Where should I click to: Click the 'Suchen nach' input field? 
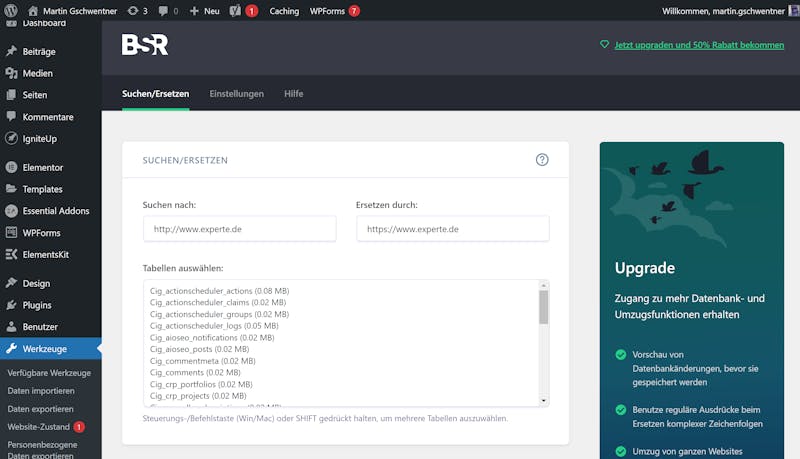coord(239,229)
